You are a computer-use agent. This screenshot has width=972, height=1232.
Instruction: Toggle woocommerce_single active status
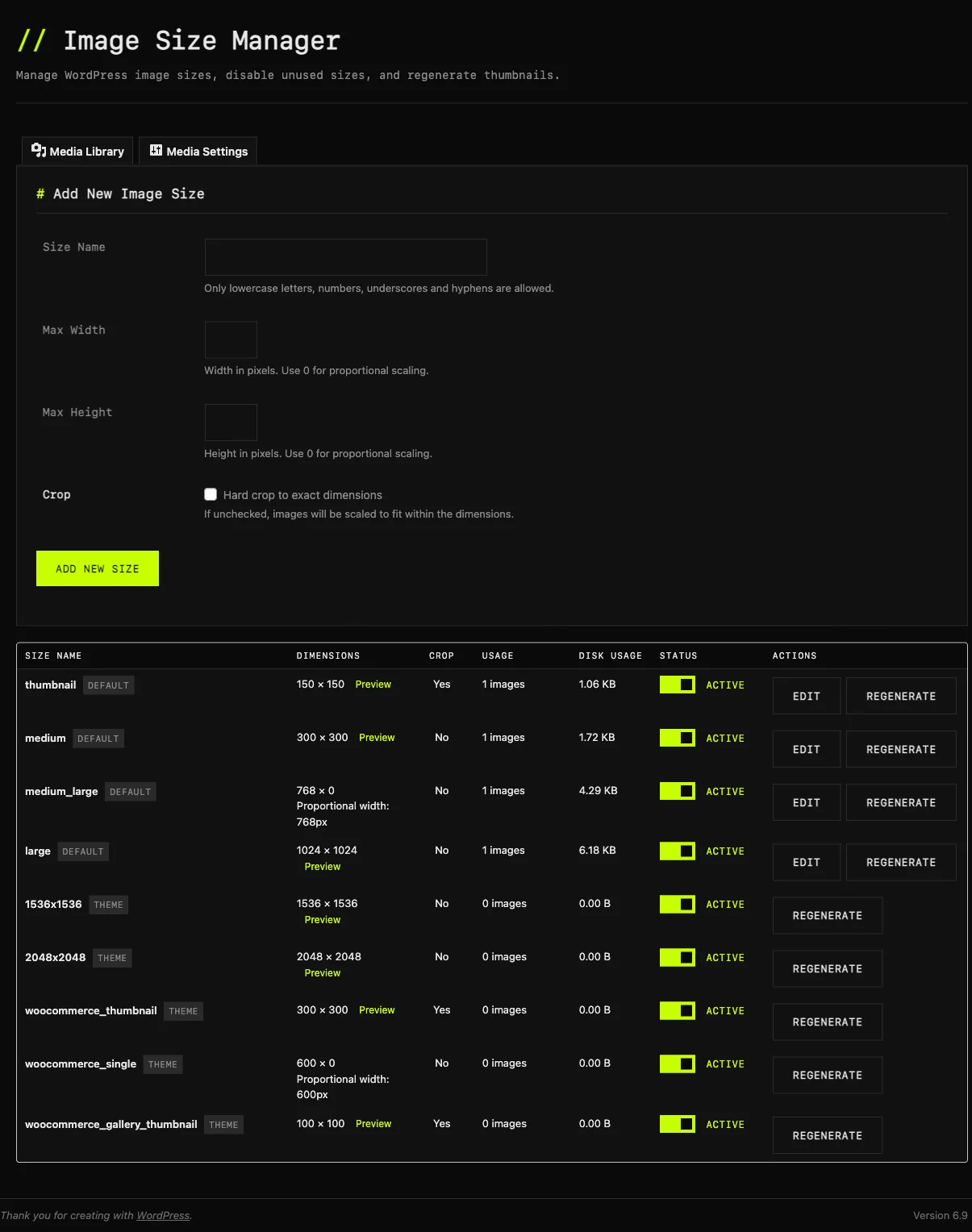tap(677, 1063)
